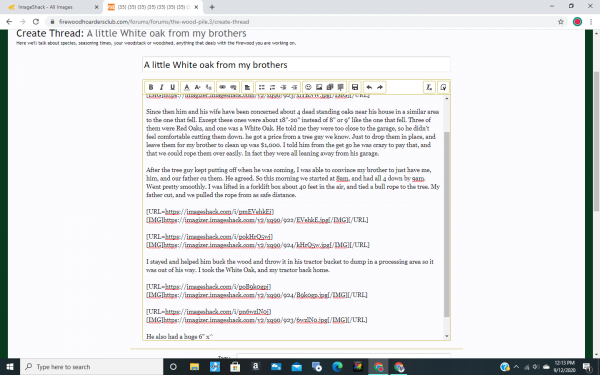
Task: Open File Explorer from taskbar
Action: [x=194, y=367]
